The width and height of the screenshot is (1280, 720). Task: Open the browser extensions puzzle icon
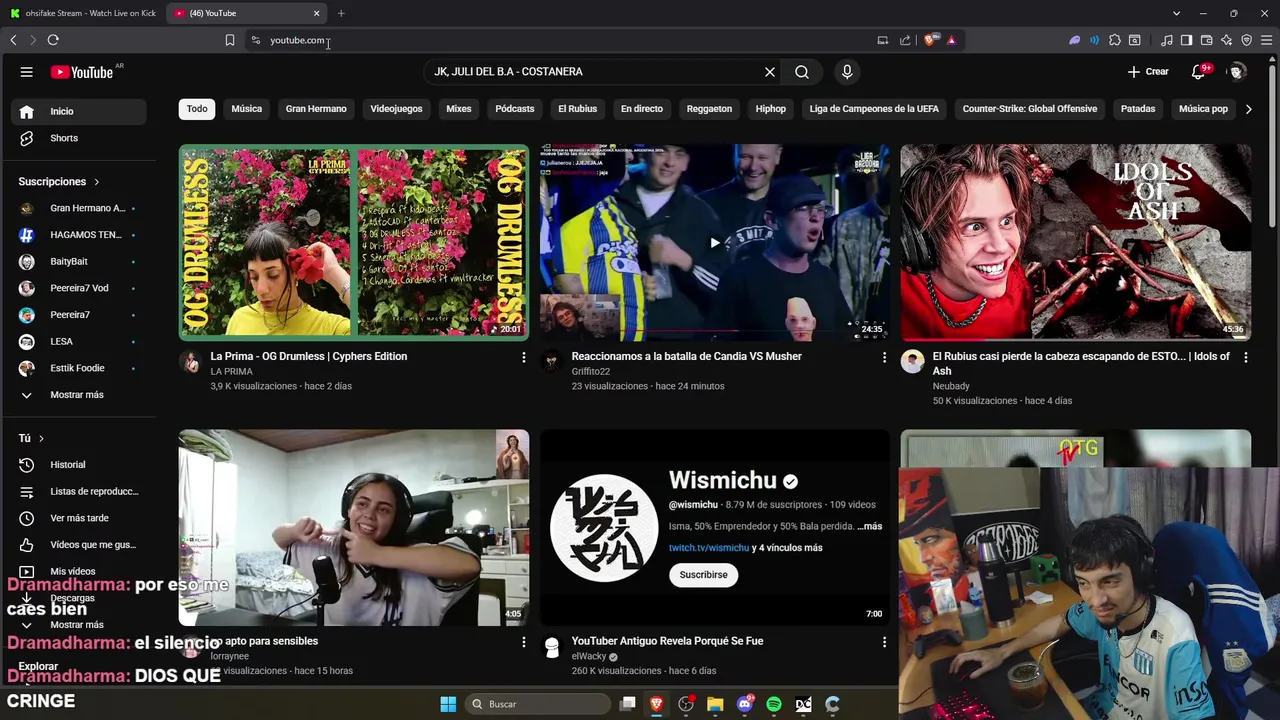point(1115,40)
